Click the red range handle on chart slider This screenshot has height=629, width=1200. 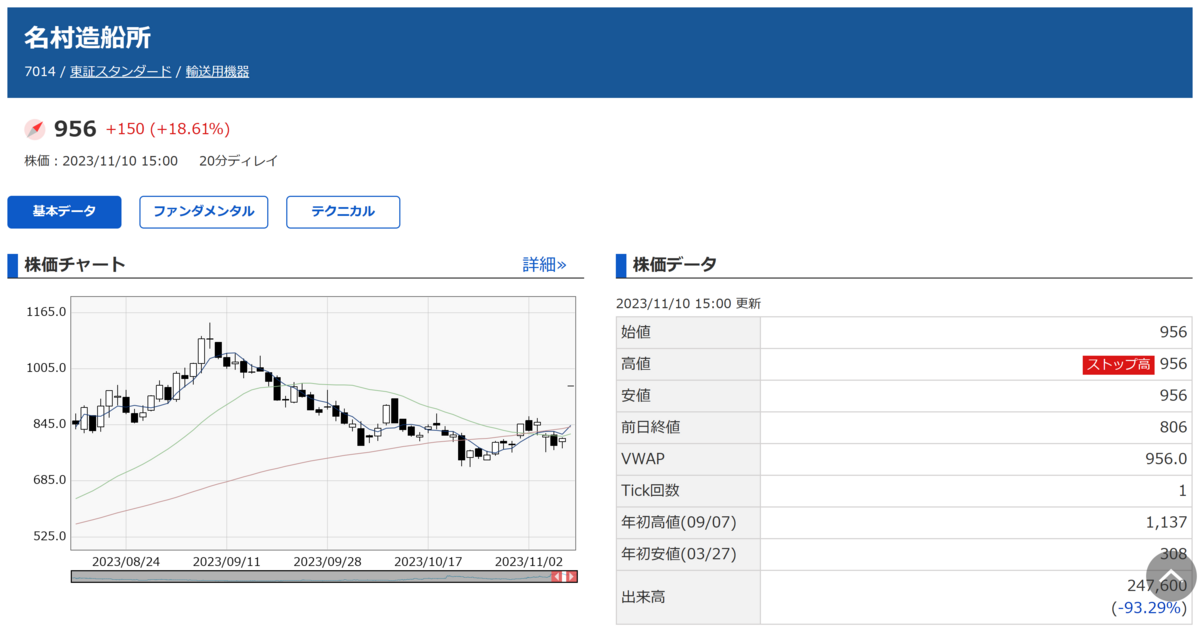pyautogui.click(x=565, y=576)
